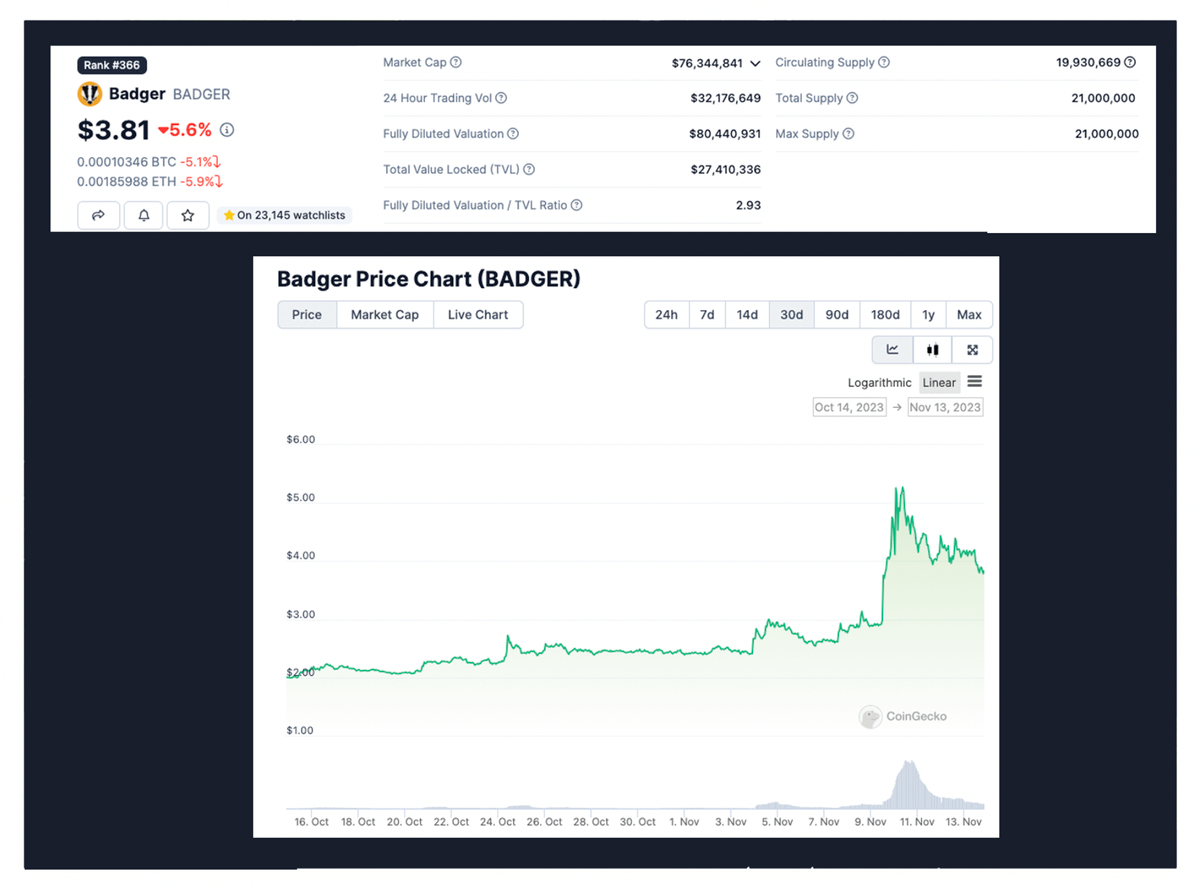Click the 11. Nov x-axis label
The width and height of the screenshot is (1200, 888).
[x=917, y=822]
